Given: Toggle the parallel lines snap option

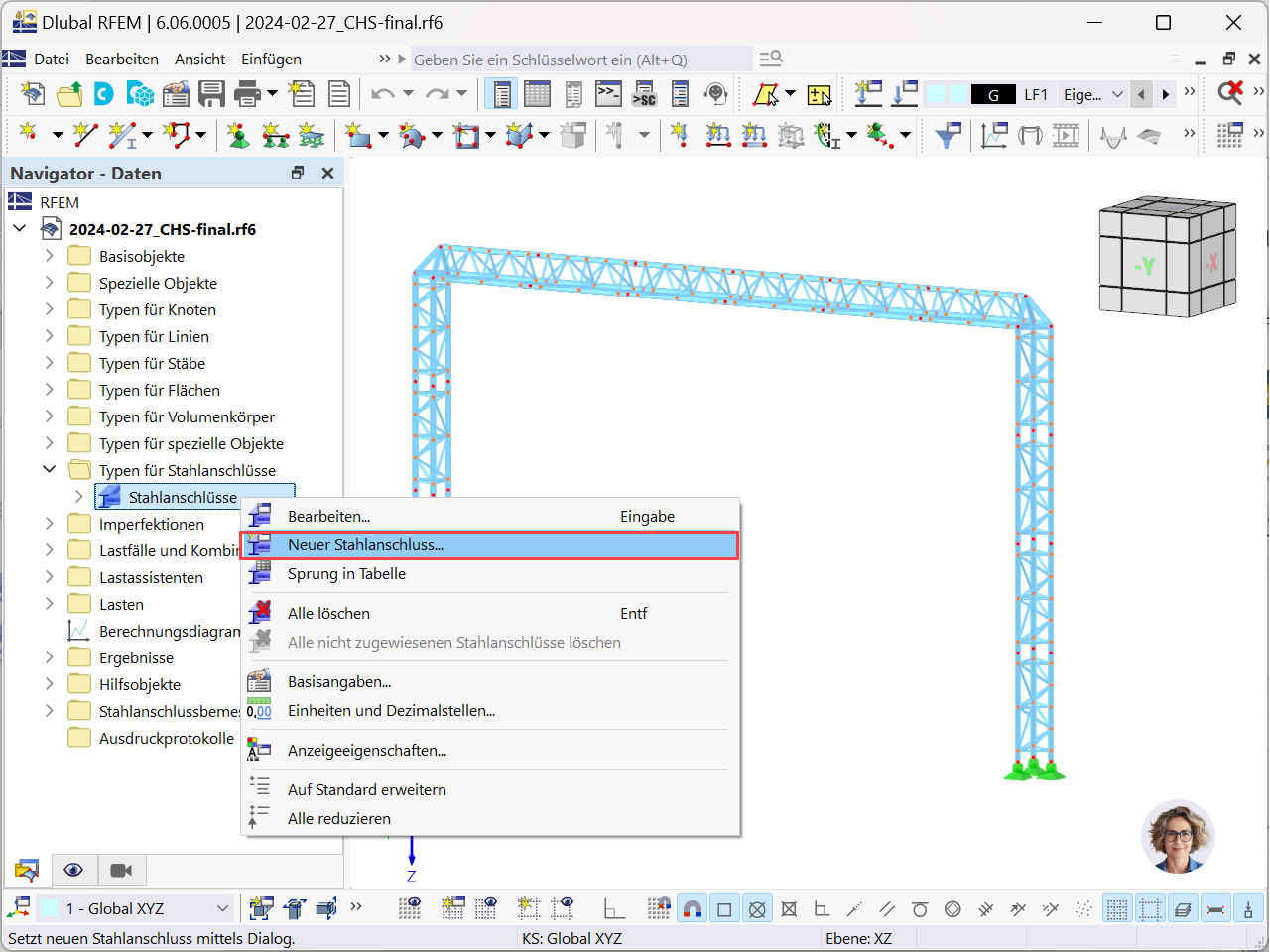Looking at the screenshot, I should click(x=887, y=908).
